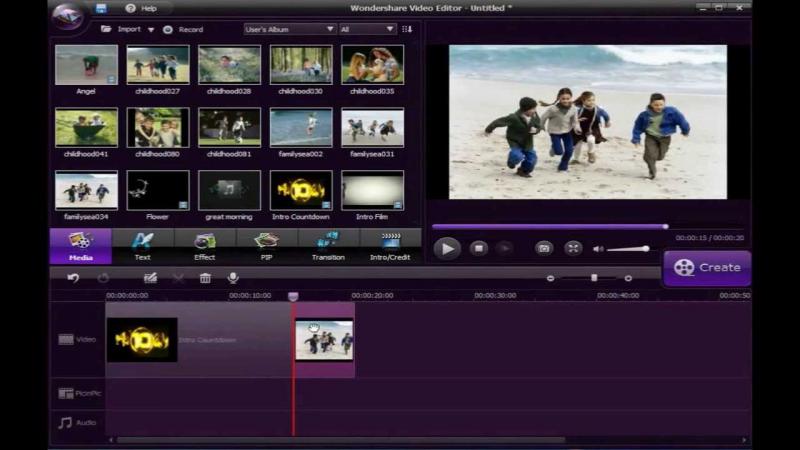Click the save disk icon in title bar
Screen dimensions: 800x450
point(101,8)
